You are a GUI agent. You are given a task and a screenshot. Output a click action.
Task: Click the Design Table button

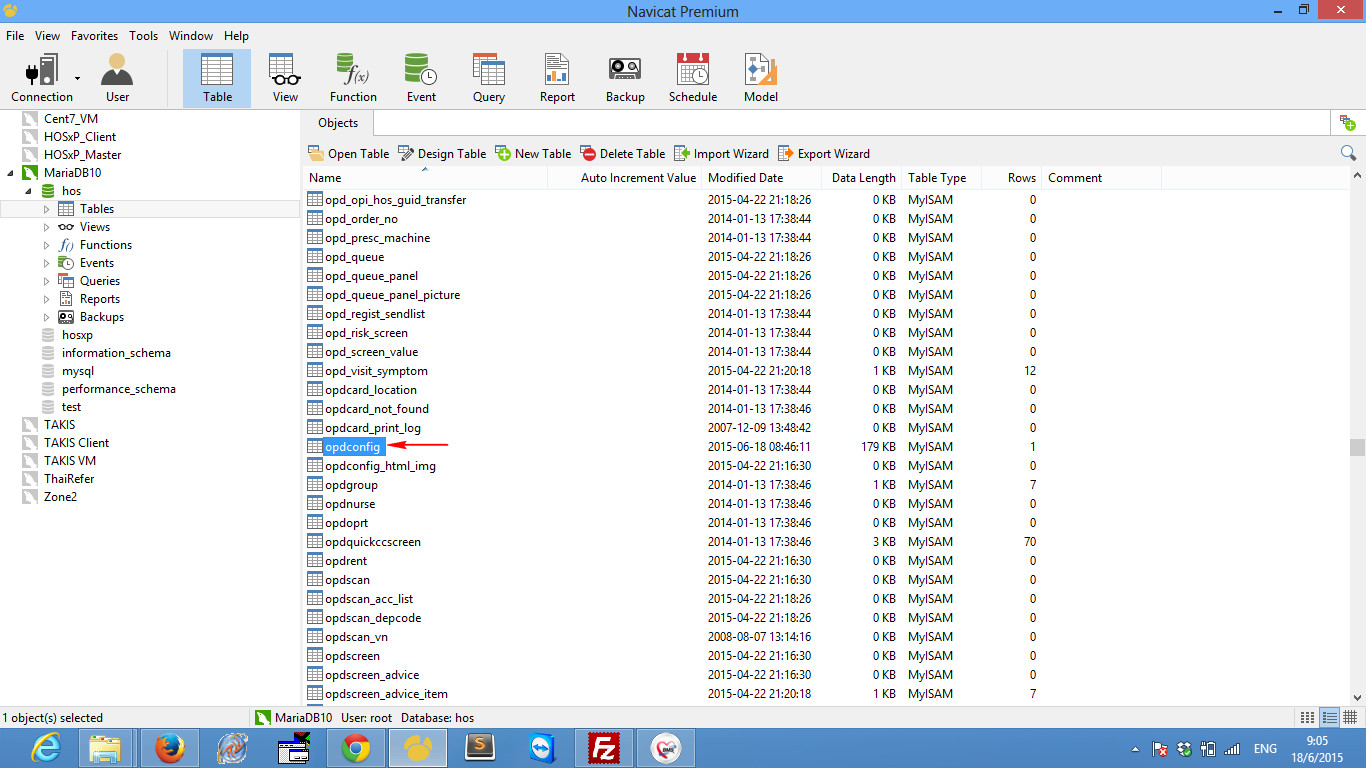point(441,153)
